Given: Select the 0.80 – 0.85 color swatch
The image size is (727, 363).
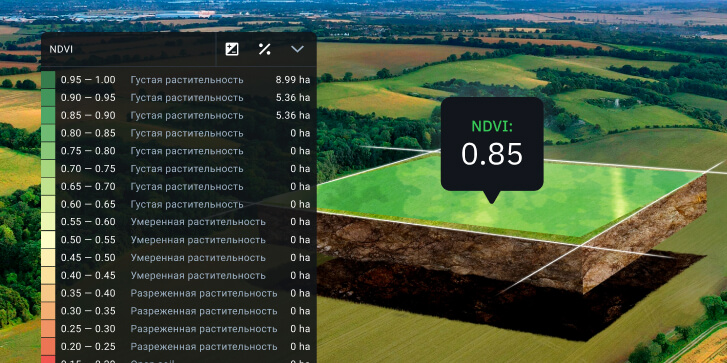Looking at the screenshot, I should click(x=48, y=133).
